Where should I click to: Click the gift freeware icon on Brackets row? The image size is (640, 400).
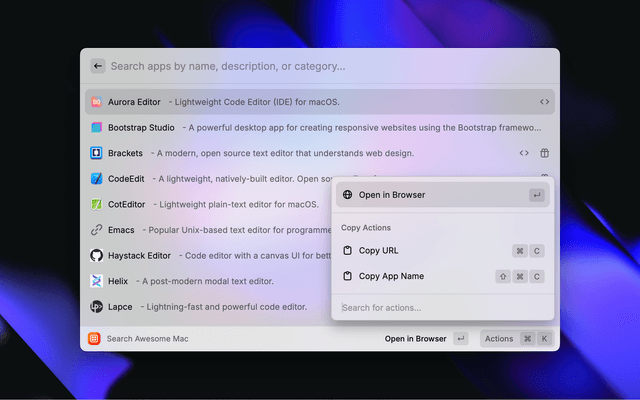[x=544, y=153]
